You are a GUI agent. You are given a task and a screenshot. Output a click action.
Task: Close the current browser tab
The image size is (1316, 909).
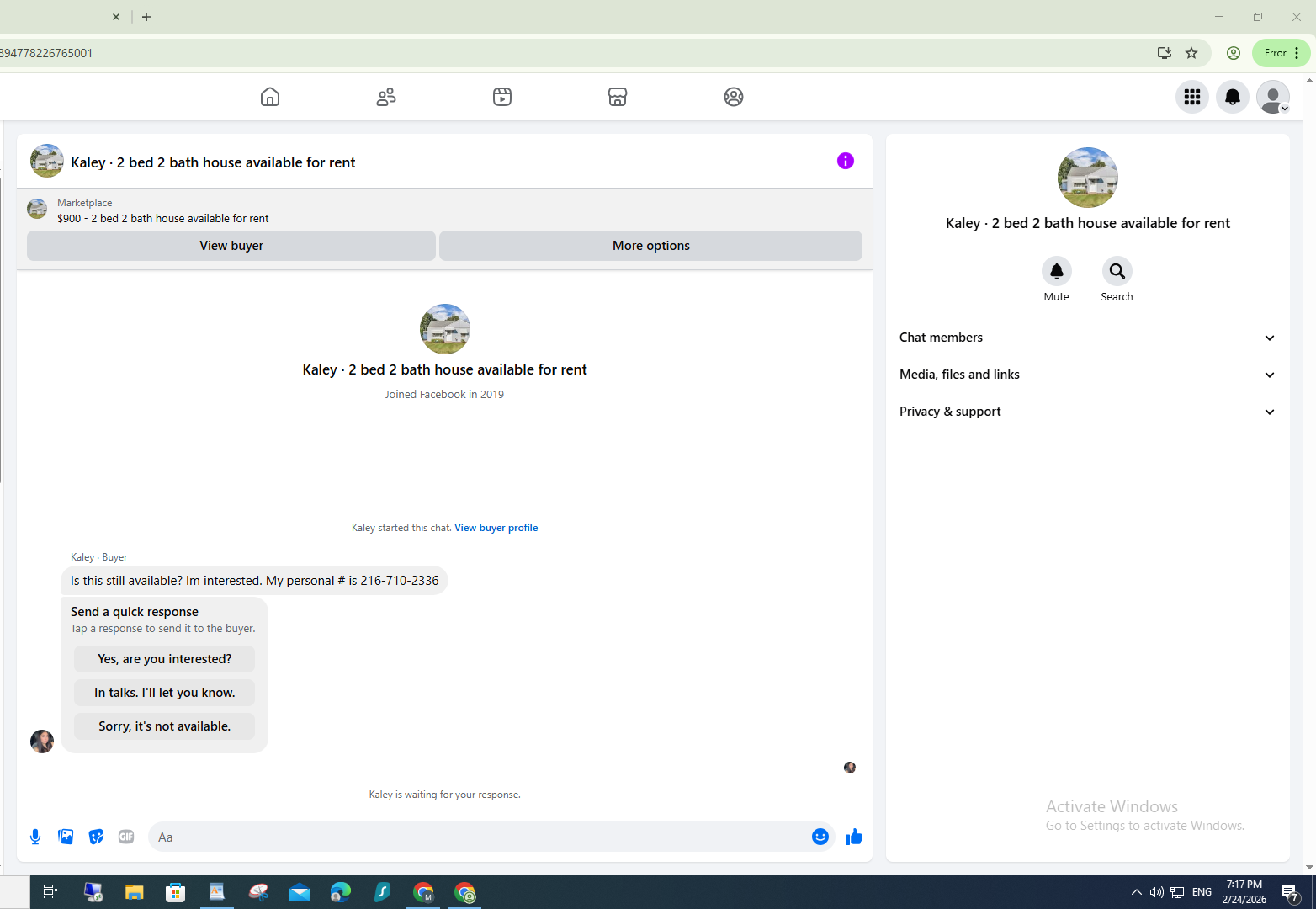[x=116, y=17]
